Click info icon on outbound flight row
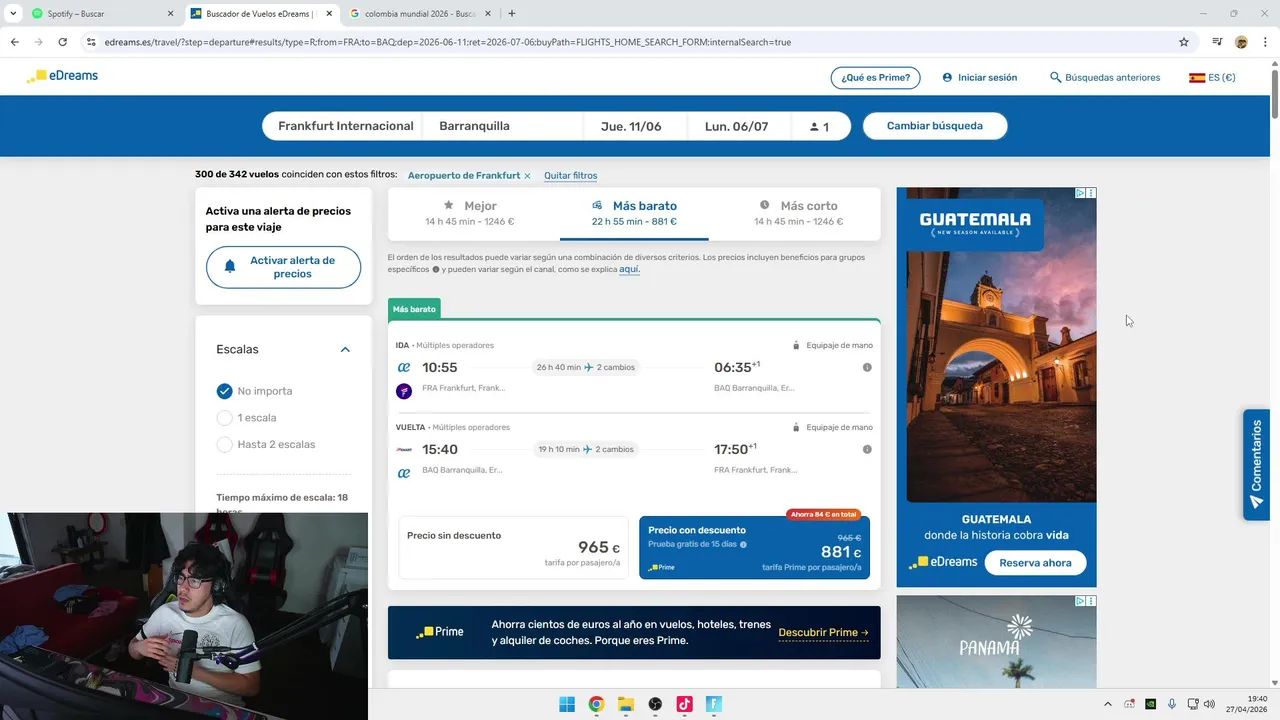 coord(867,367)
